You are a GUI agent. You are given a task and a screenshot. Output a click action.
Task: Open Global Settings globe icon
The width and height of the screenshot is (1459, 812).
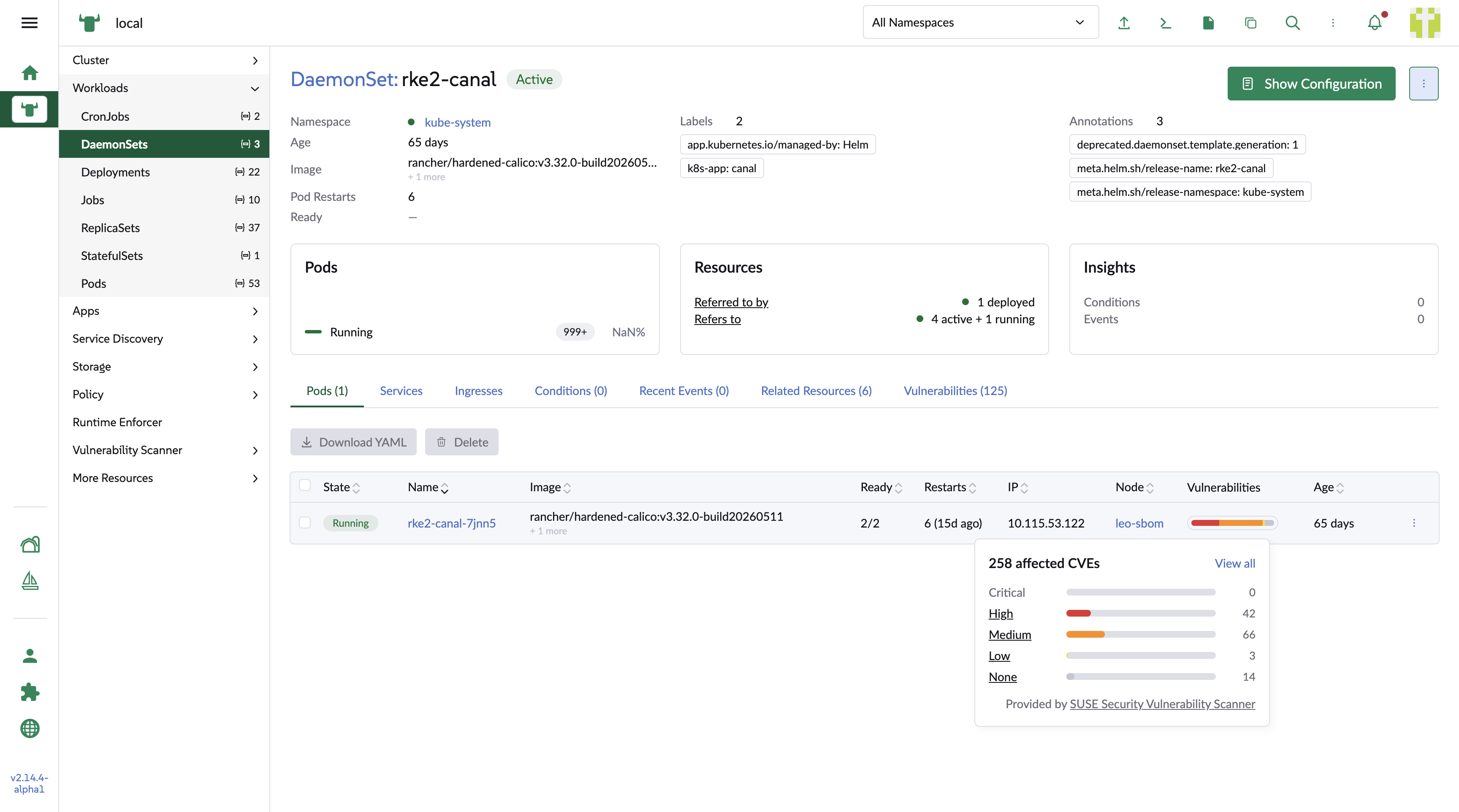(x=30, y=728)
